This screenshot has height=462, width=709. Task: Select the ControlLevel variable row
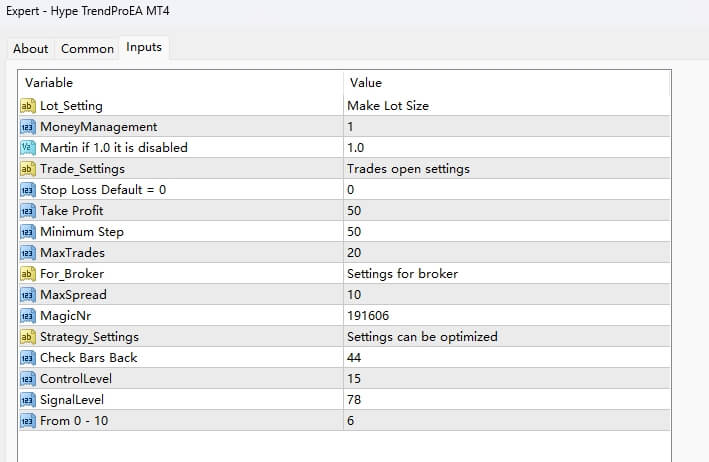(76, 378)
